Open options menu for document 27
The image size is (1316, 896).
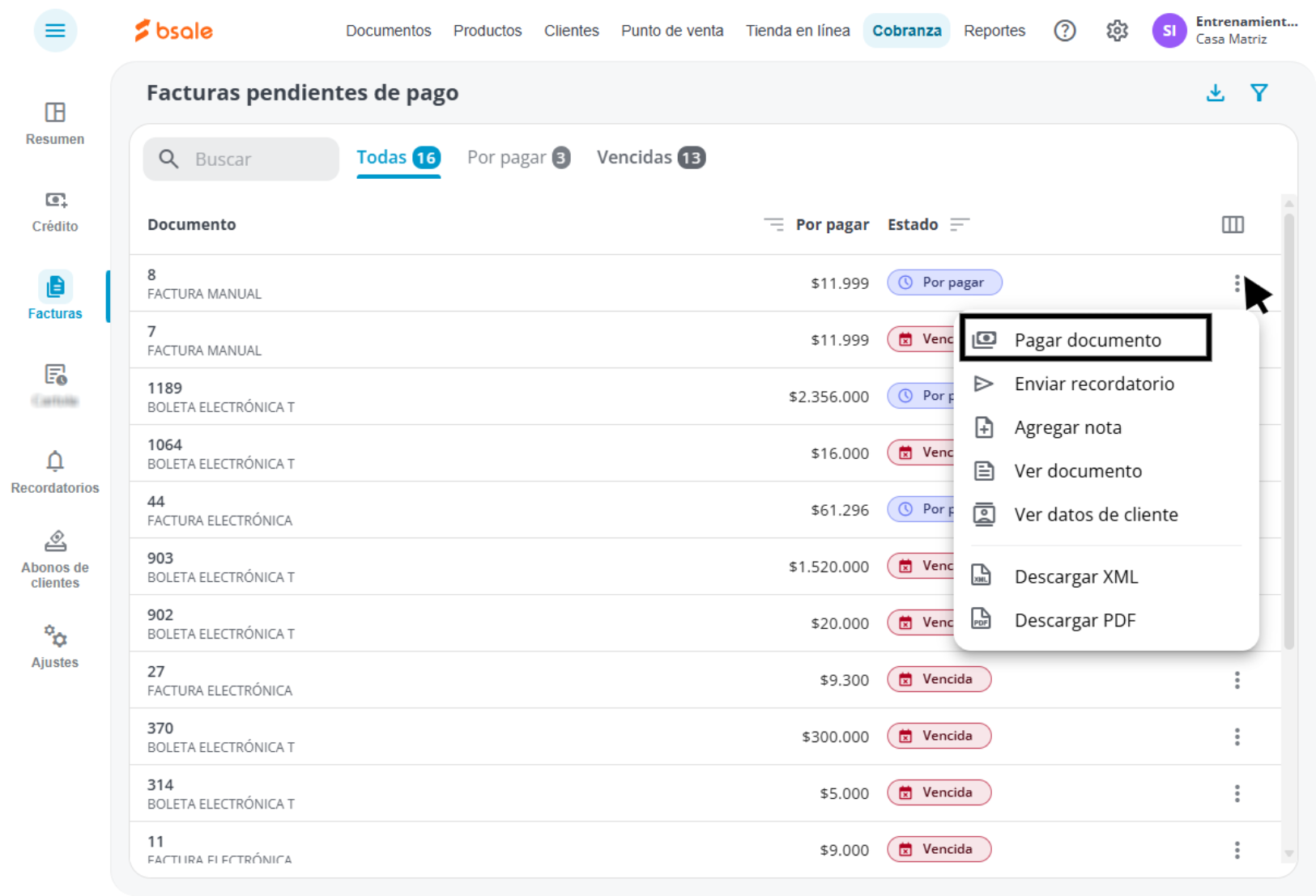(x=1237, y=680)
